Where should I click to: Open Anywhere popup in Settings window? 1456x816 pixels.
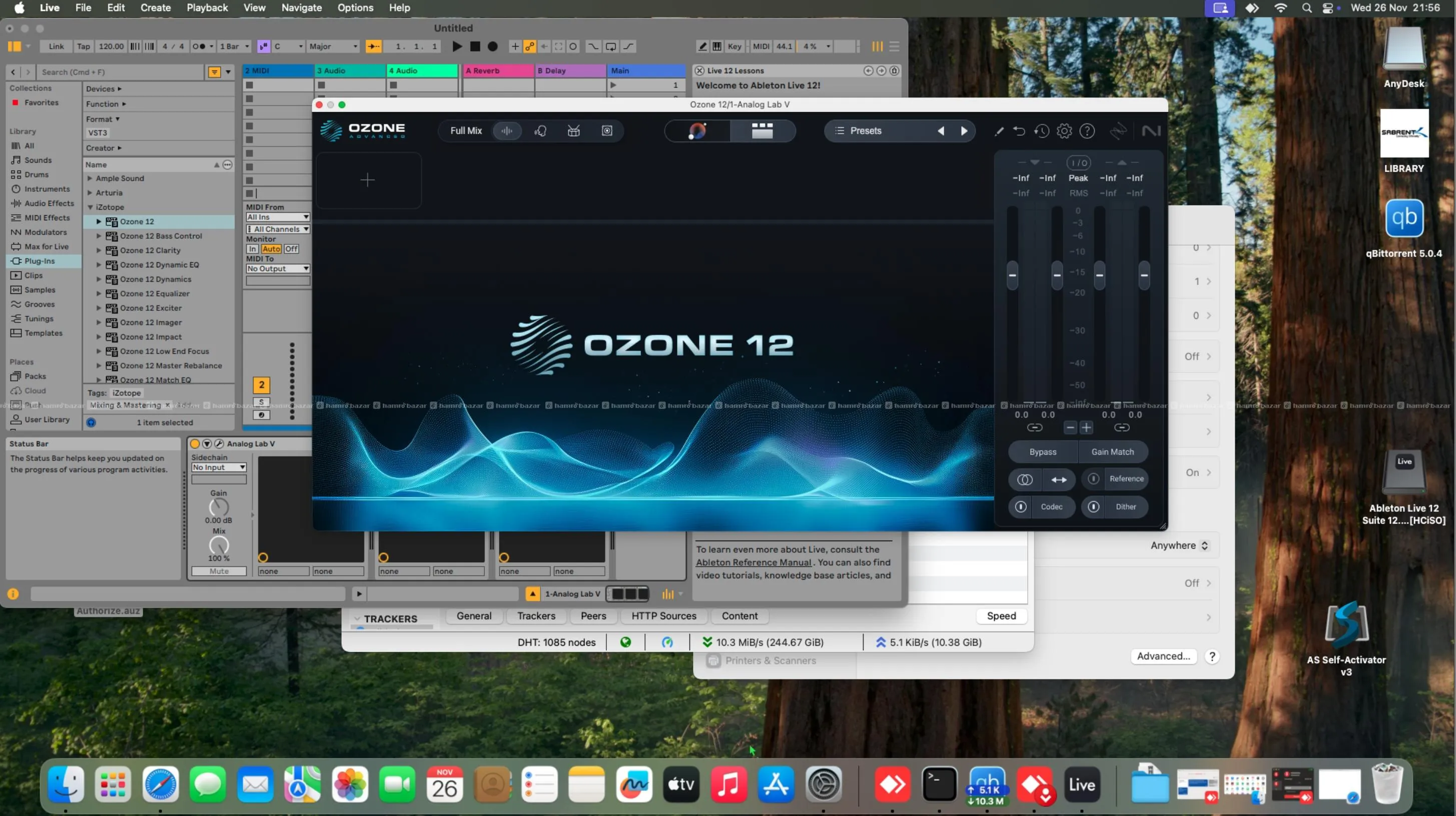1180,545
